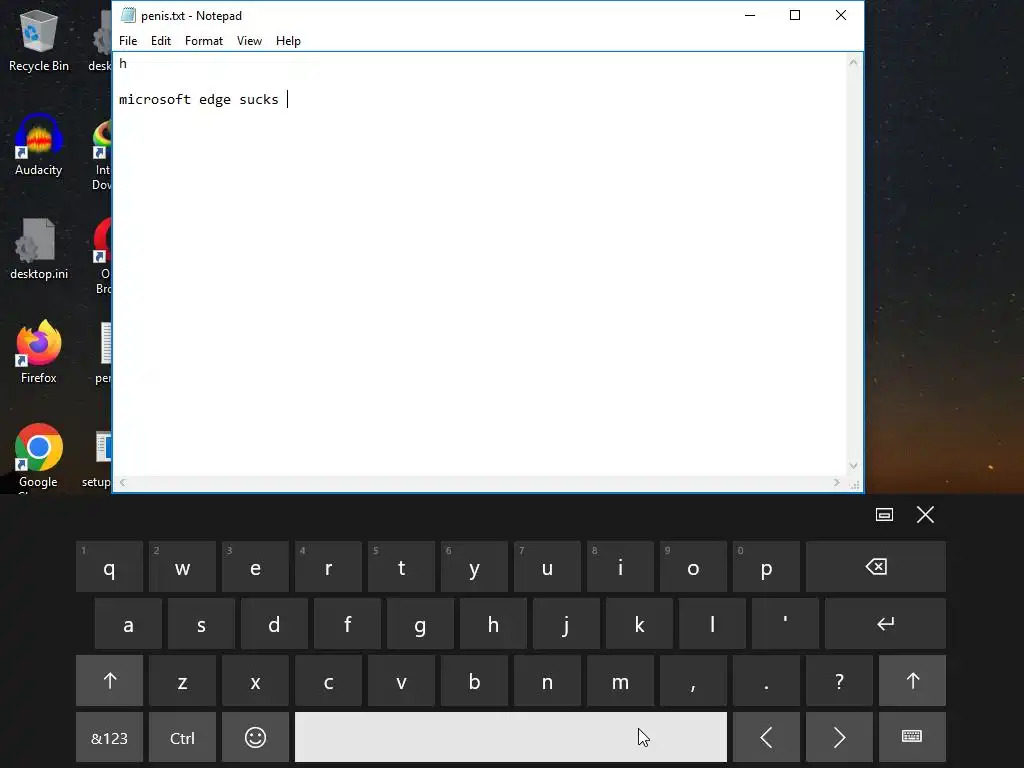The image size is (1024, 768).
Task: Tap the period key
Action: pyautogui.click(x=766, y=680)
